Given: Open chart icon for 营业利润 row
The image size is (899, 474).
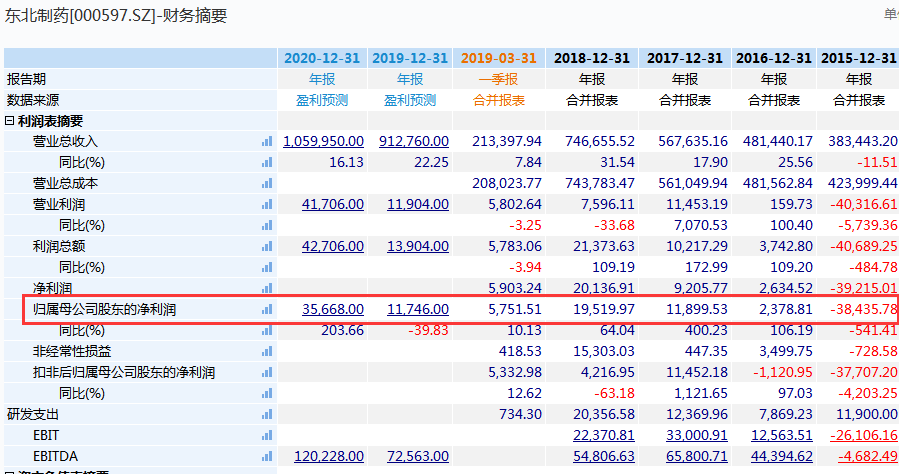Looking at the screenshot, I should tap(267, 205).
